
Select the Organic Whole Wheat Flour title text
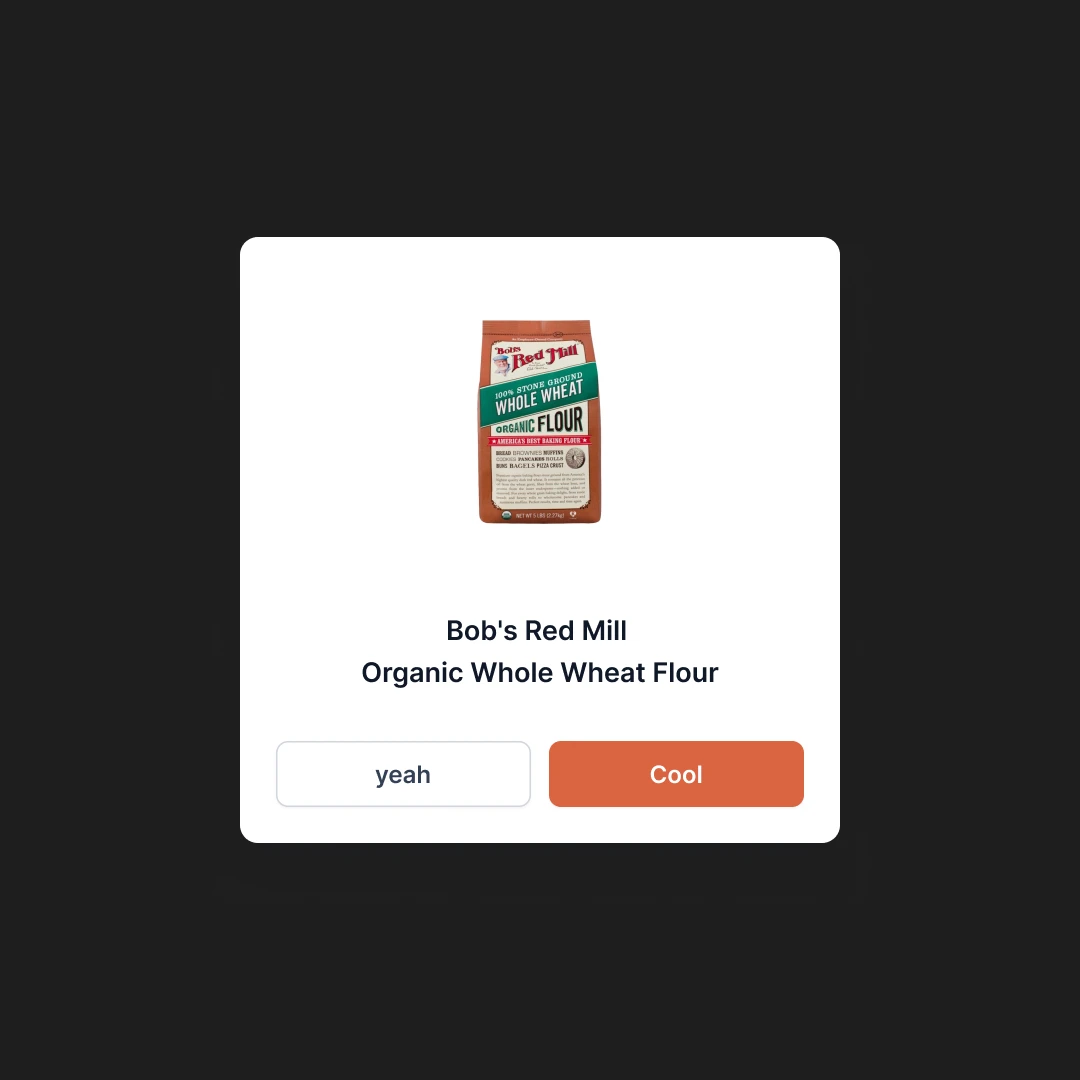540,672
